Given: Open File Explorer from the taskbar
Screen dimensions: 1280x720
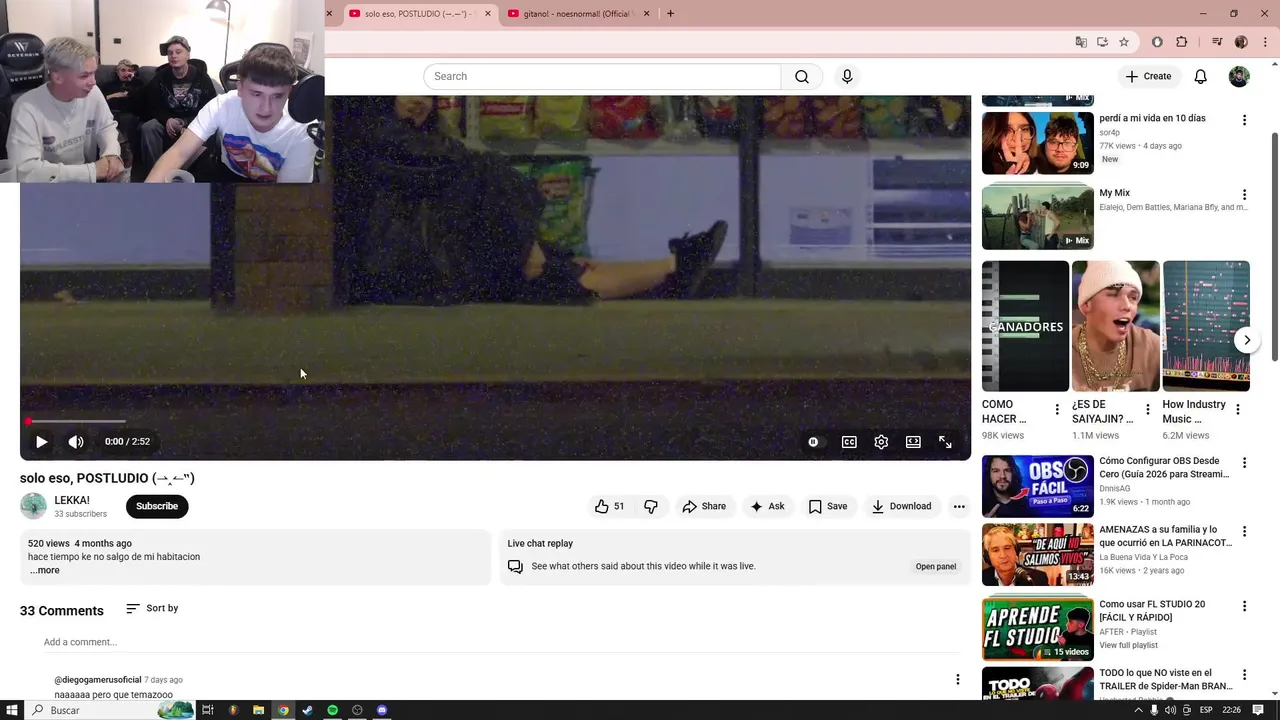Looking at the screenshot, I should (258, 710).
